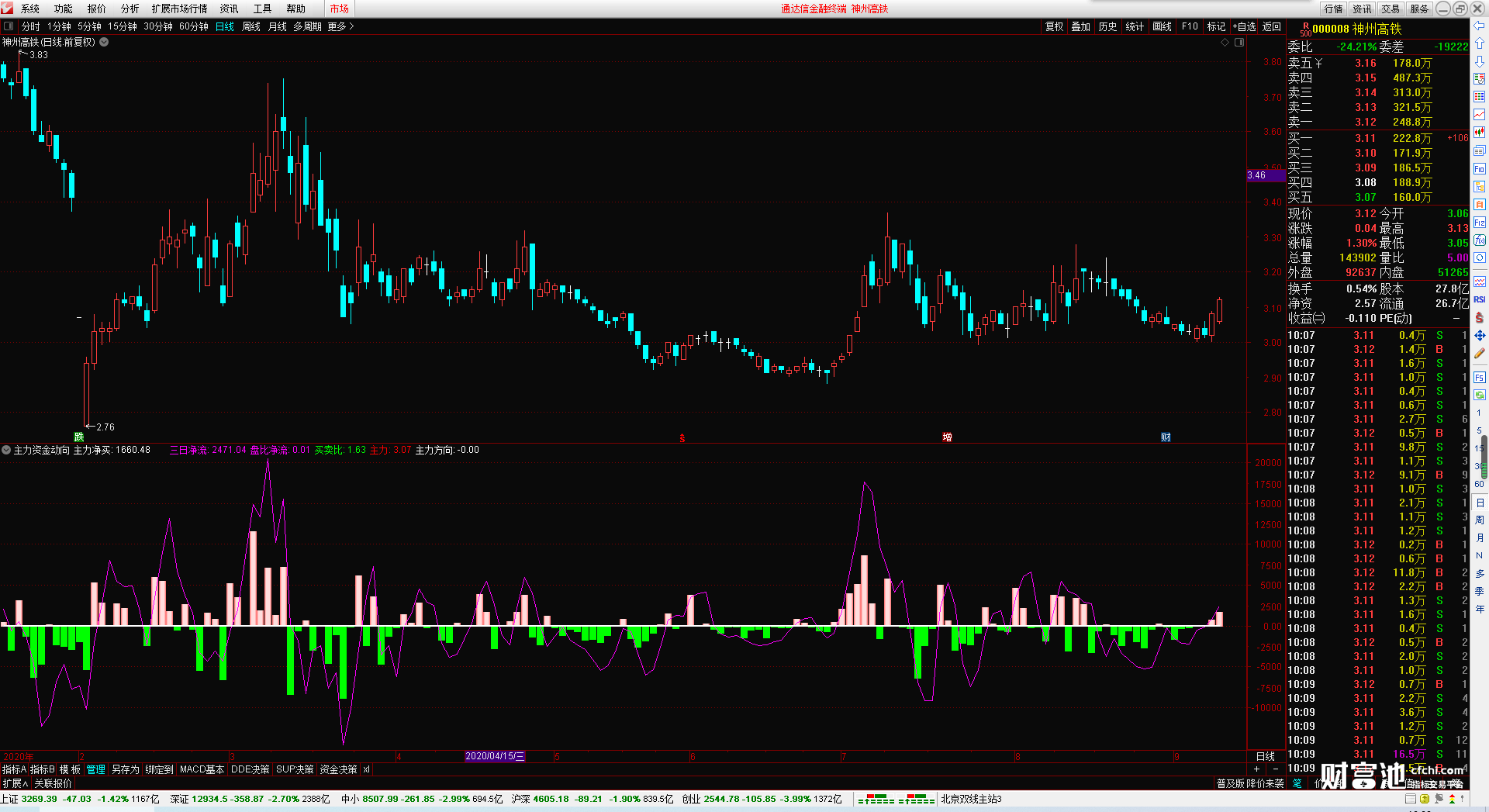The width and height of the screenshot is (1489, 812).
Task: Click the tree structure sidebar icon
Action: tap(1480, 187)
